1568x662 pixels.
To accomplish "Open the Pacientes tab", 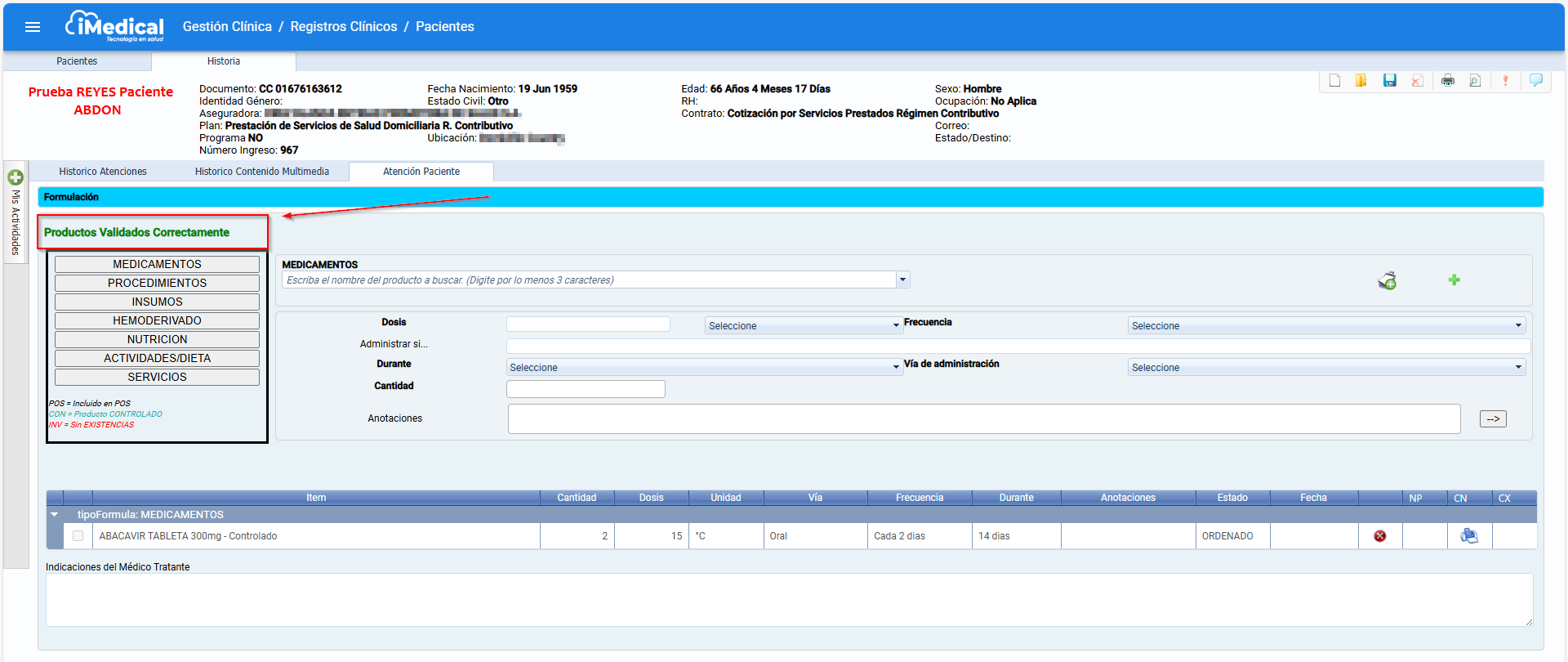I will click(77, 61).
